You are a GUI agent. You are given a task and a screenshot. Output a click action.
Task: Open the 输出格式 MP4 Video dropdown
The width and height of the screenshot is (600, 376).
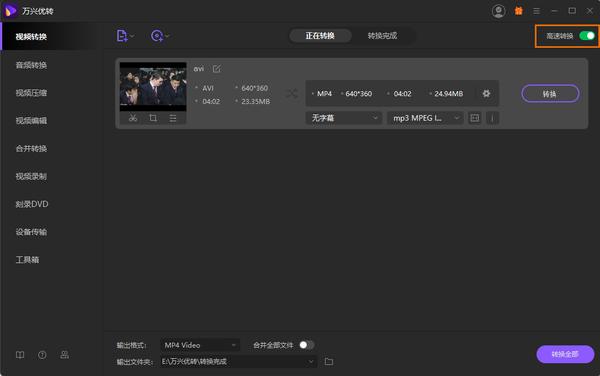200,345
